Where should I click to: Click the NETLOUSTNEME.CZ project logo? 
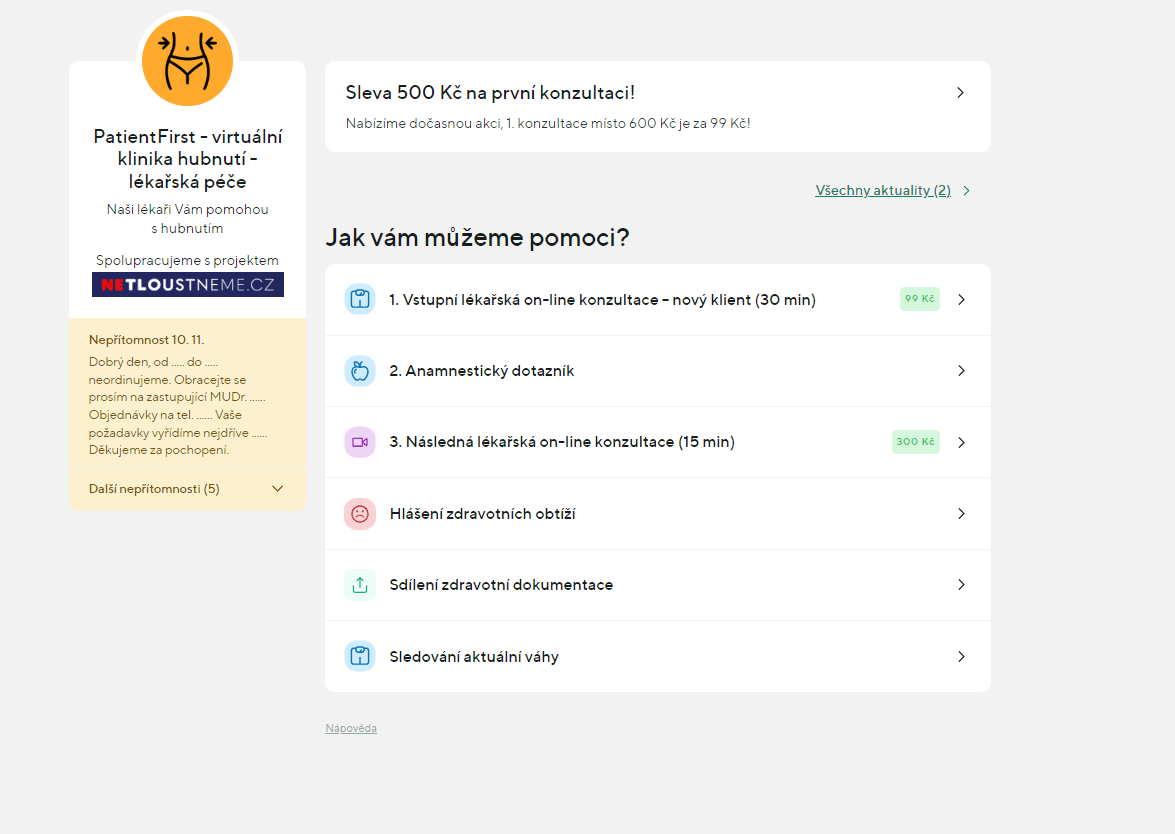click(x=188, y=285)
